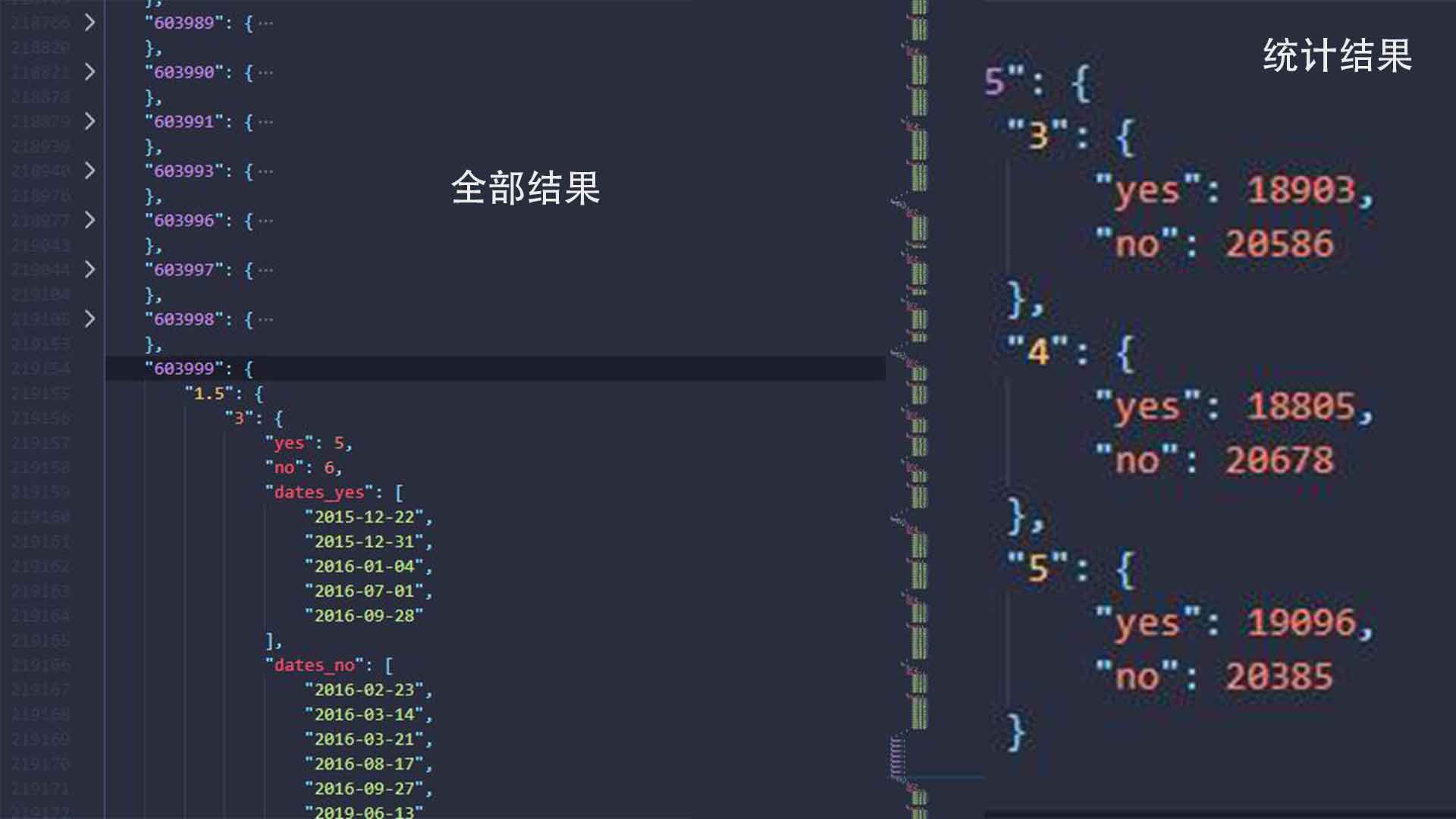
Task: Click the 全部结果 label text
Action: [x=525, y=187]
